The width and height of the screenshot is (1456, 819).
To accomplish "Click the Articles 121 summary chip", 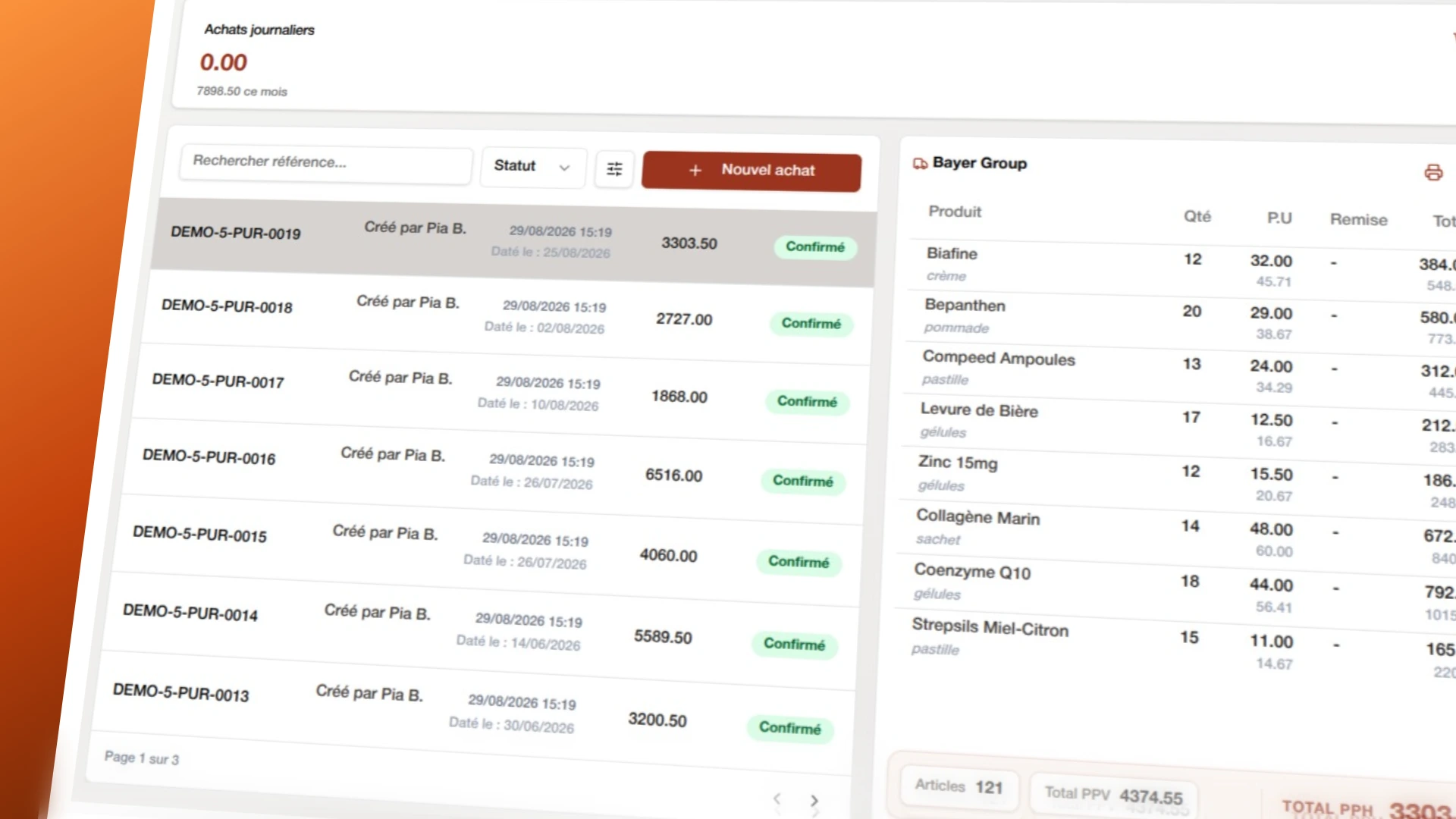I will click(x=959, y=787).
